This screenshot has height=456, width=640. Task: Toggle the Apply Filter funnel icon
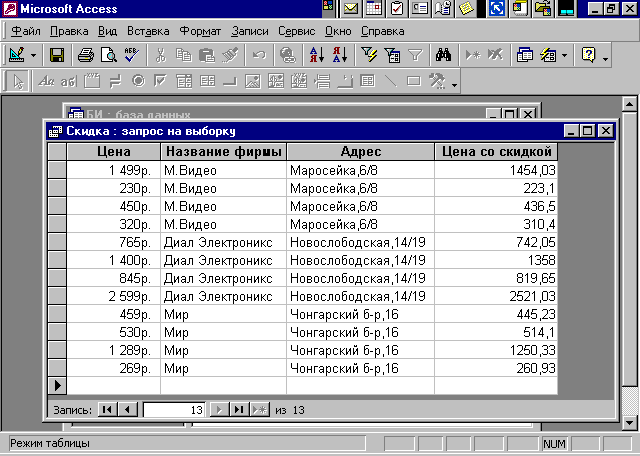(415, 55)
